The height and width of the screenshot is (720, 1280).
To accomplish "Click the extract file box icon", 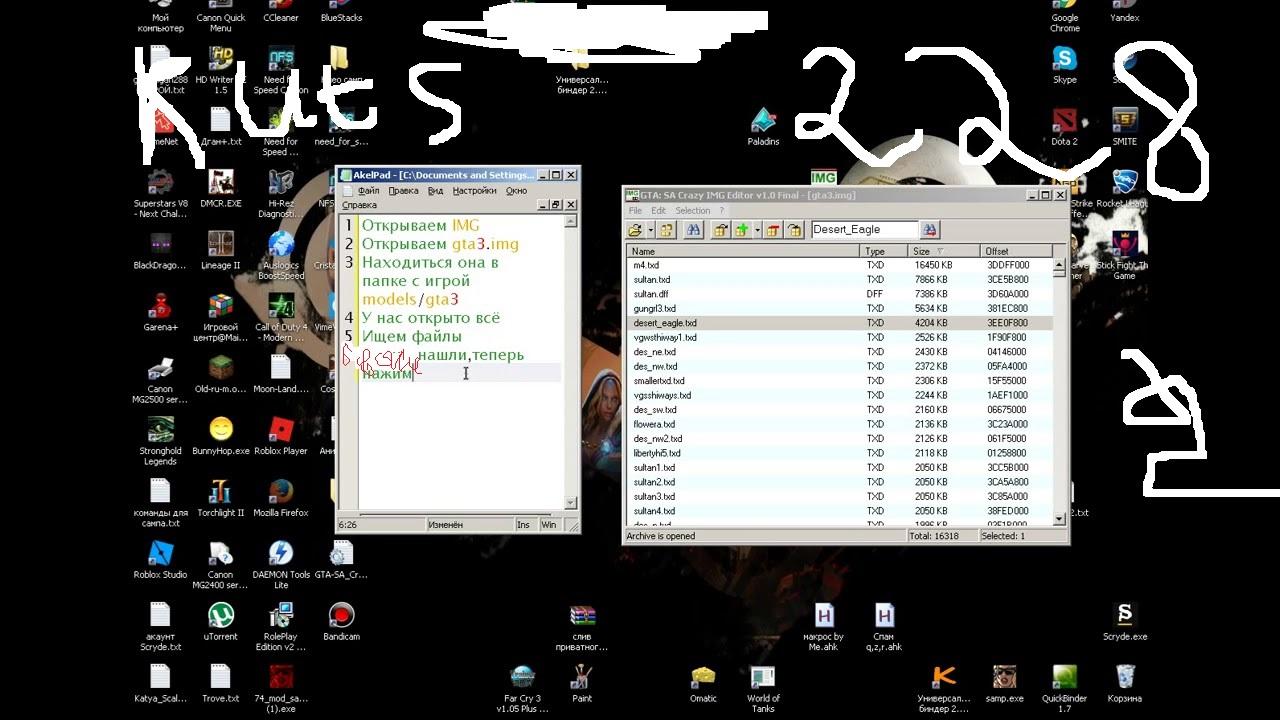I will (x=720, y=230).
